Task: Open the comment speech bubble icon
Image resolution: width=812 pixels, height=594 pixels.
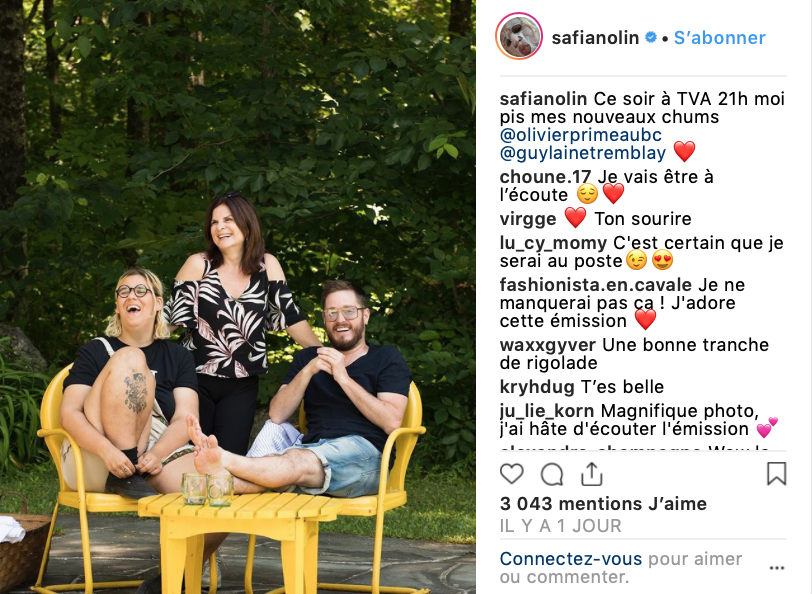Action: tap(552, 474)
